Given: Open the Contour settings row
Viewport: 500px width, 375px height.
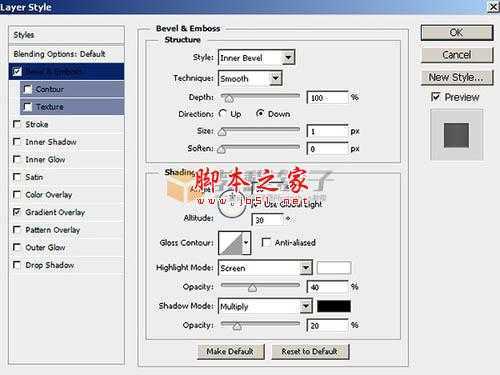Looking at the screenshot, I should 72,89.
